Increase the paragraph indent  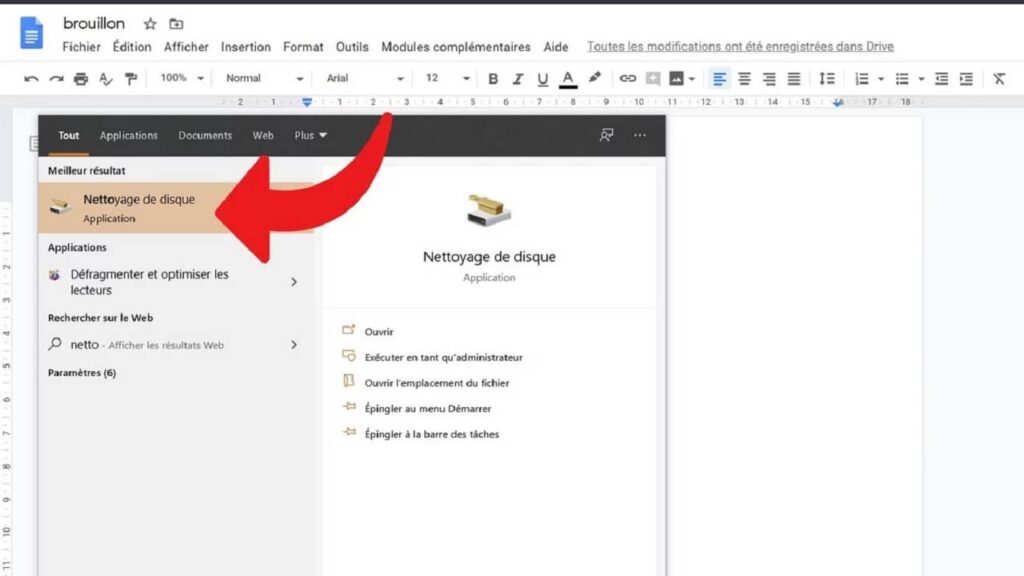(967, 79)
